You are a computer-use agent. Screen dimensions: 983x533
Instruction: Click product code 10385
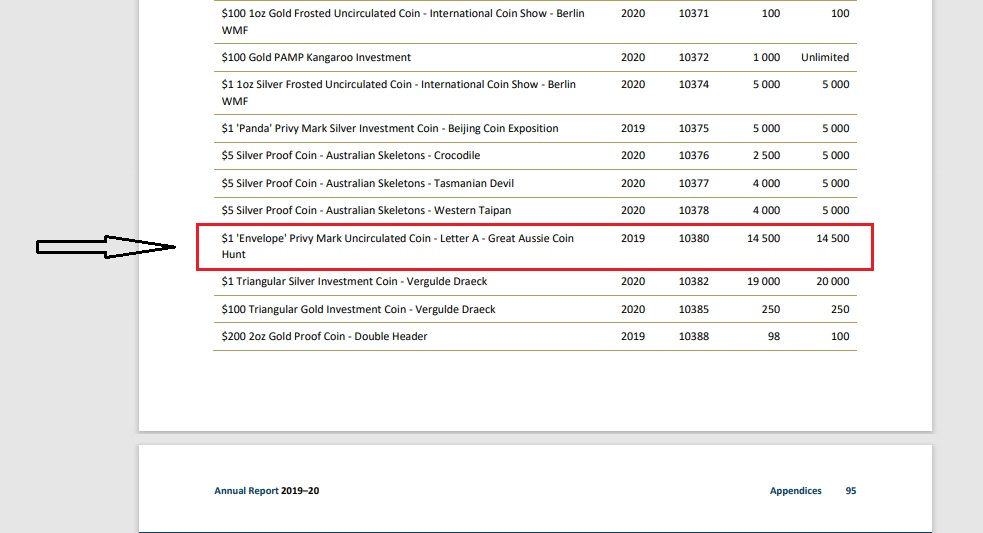click(x=694, y=309)
